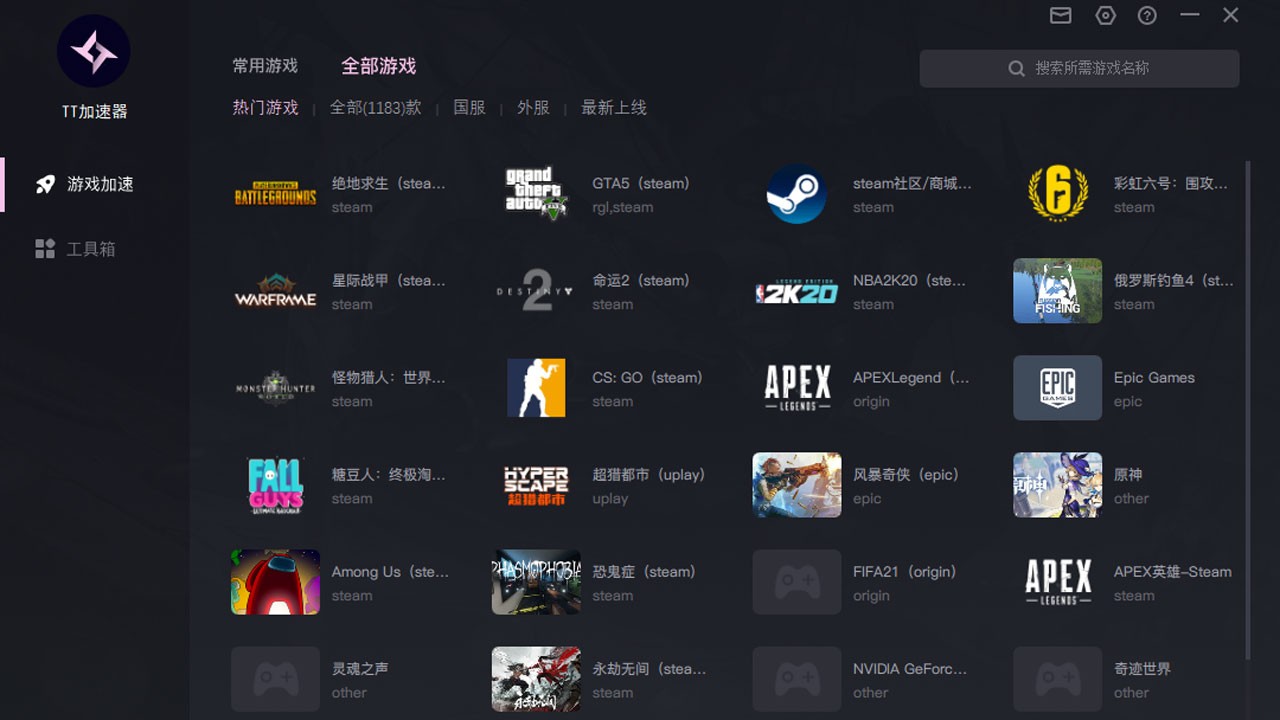
Task: Click the 彩虹六号 game title
Action: click(x=1171, y=184)
